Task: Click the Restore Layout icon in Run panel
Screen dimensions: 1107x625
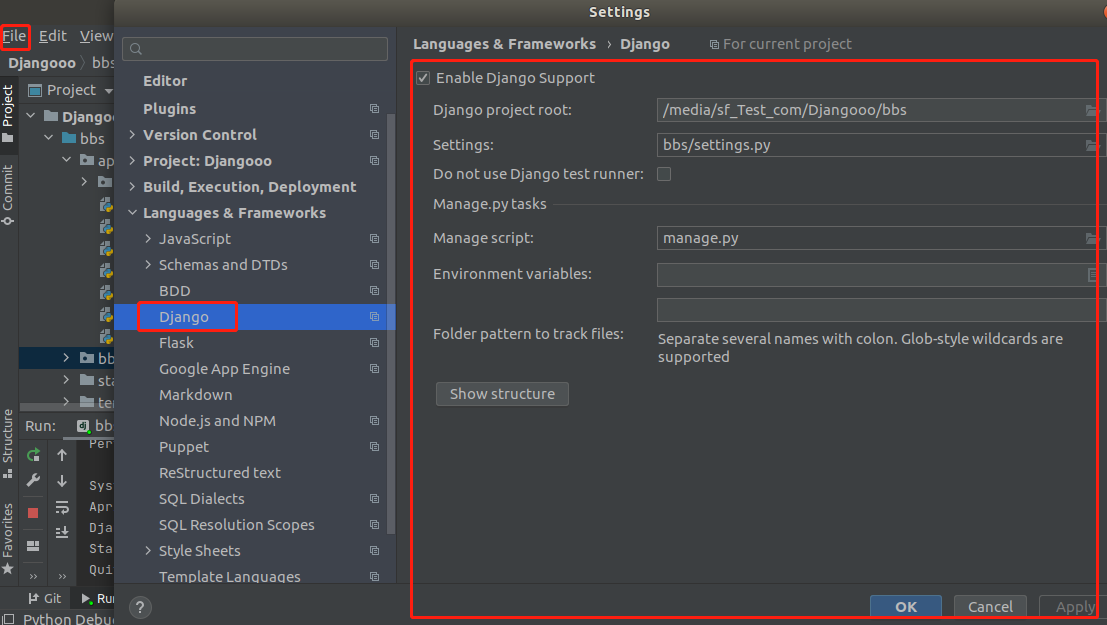Action: (x=33, y=545)
